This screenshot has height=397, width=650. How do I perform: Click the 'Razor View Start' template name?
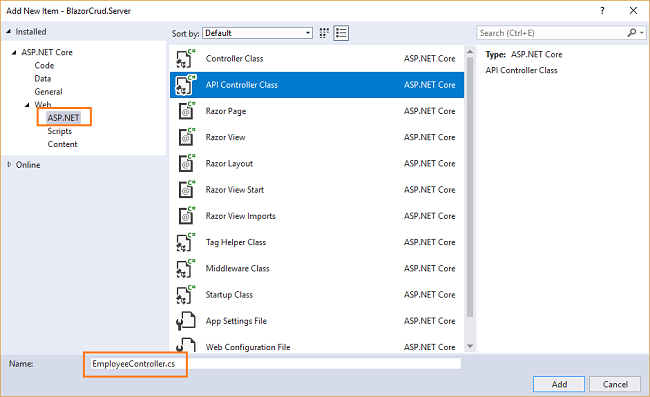click(235, 190)
